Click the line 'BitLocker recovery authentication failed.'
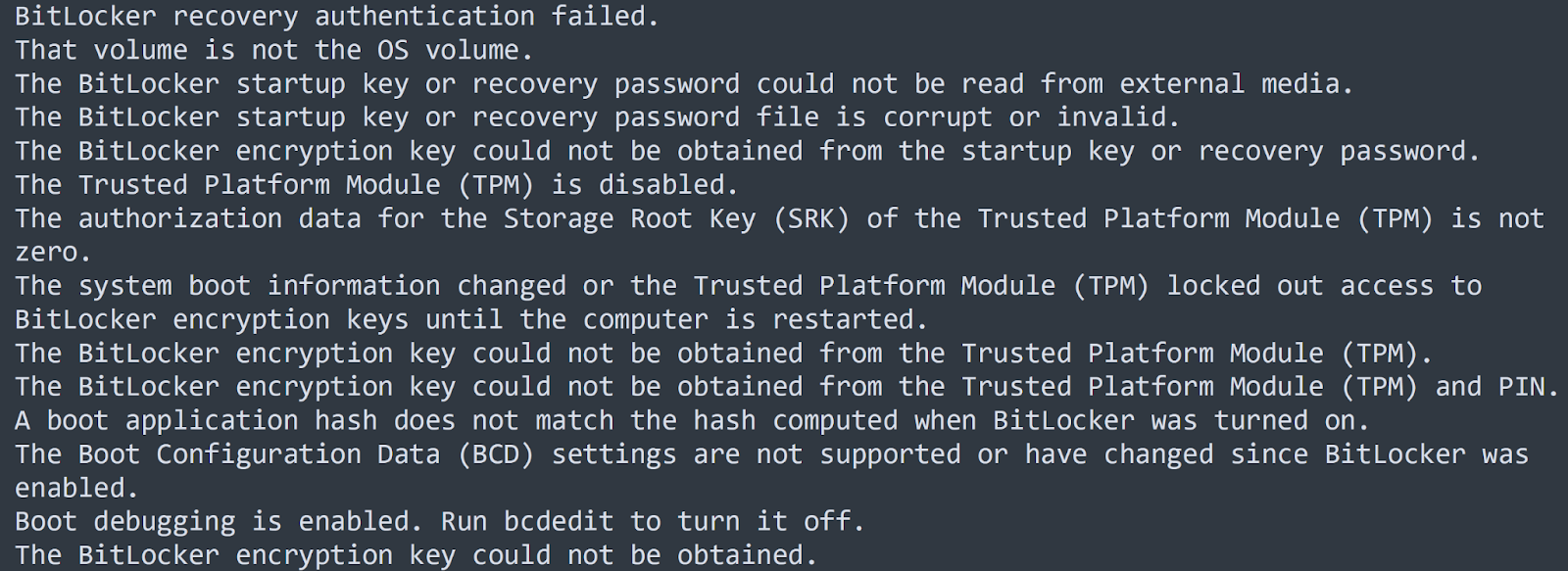This screenshot has width=1568, height=571. [337, 17]
